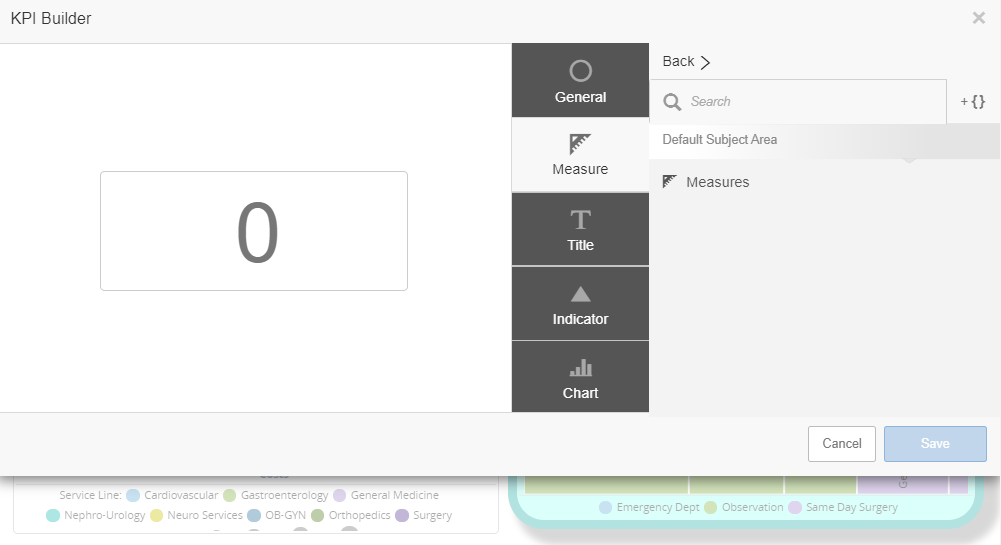The height and width of the screenshot is (545, 1001).
Task: Click the Back chevron arrow
Action: click(x=705, y=62)
